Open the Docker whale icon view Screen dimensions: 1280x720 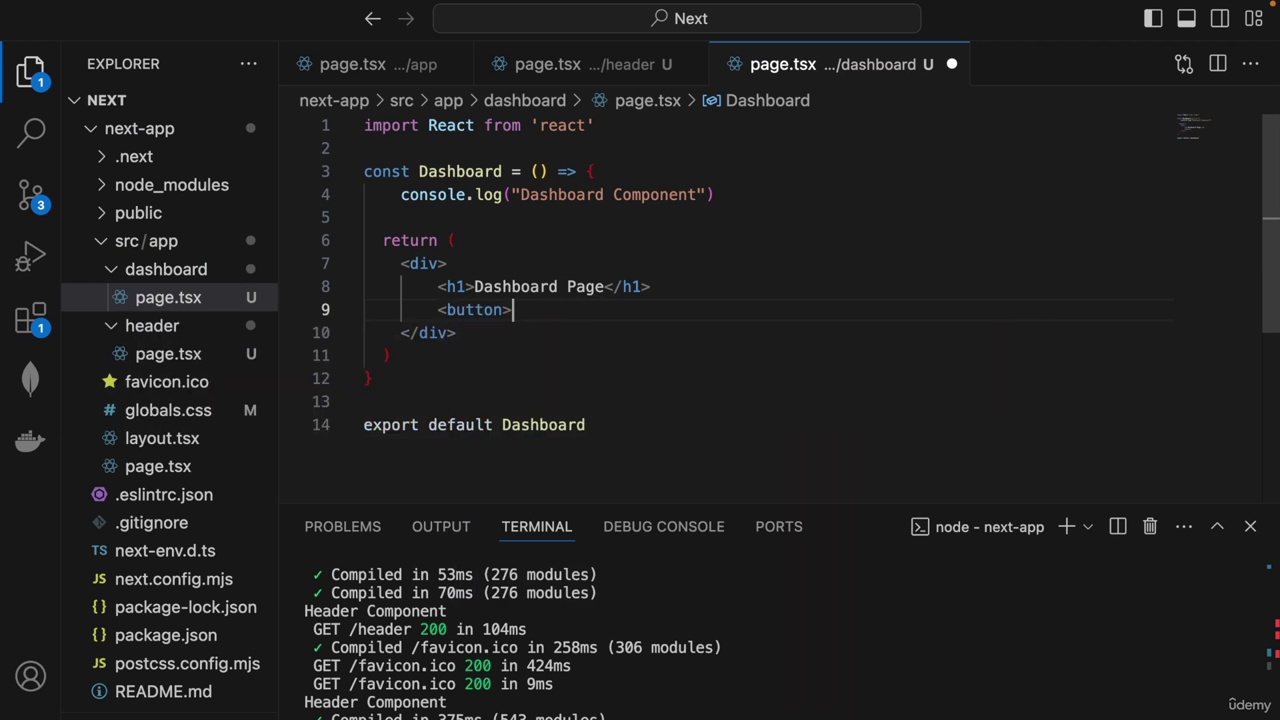coord(31,440)
